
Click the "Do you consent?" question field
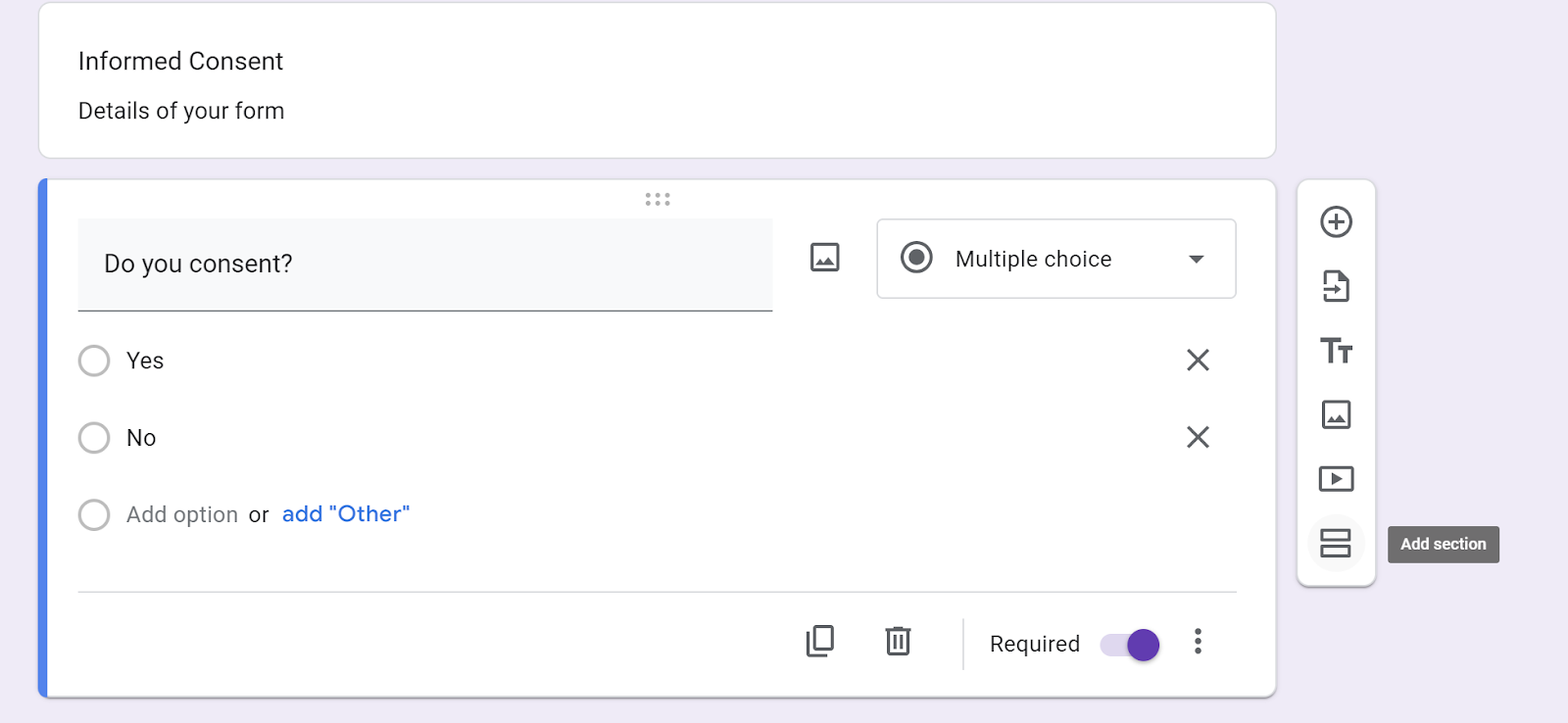pyautogui.click(x=424, y=264)
